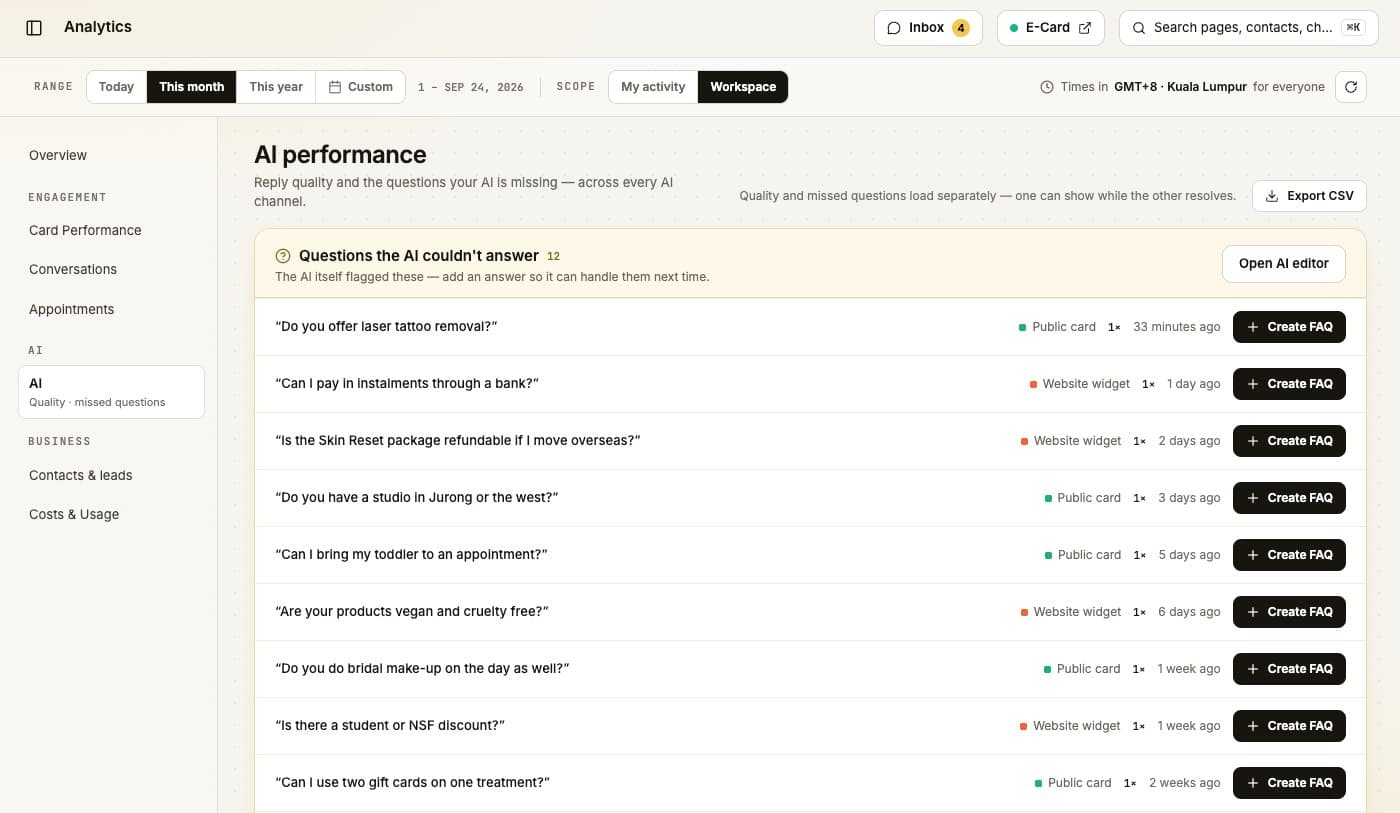Click the question mark icon beside the heading

(x=283, y=256)
